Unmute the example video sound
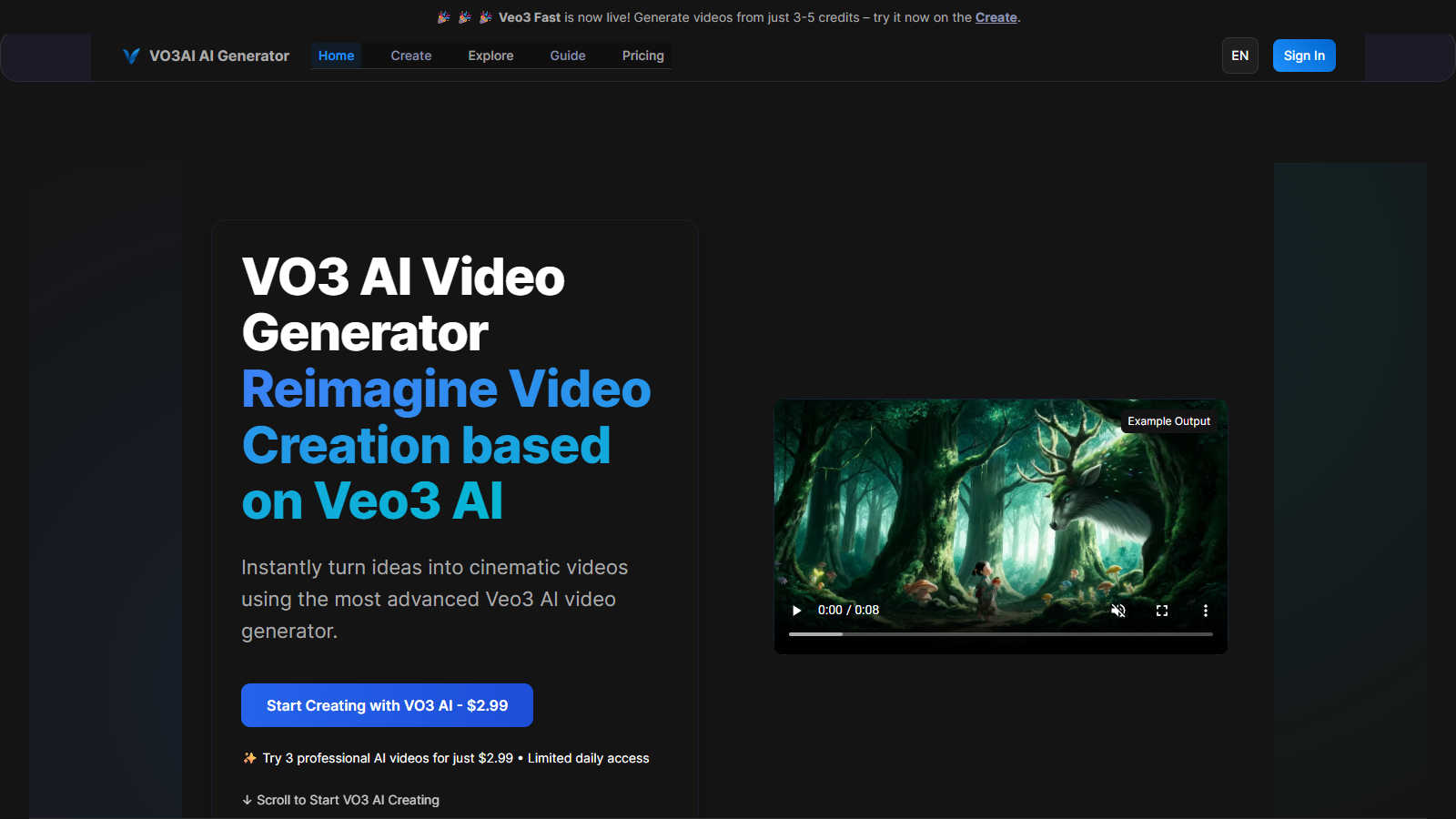 [x=1118, y=611]
